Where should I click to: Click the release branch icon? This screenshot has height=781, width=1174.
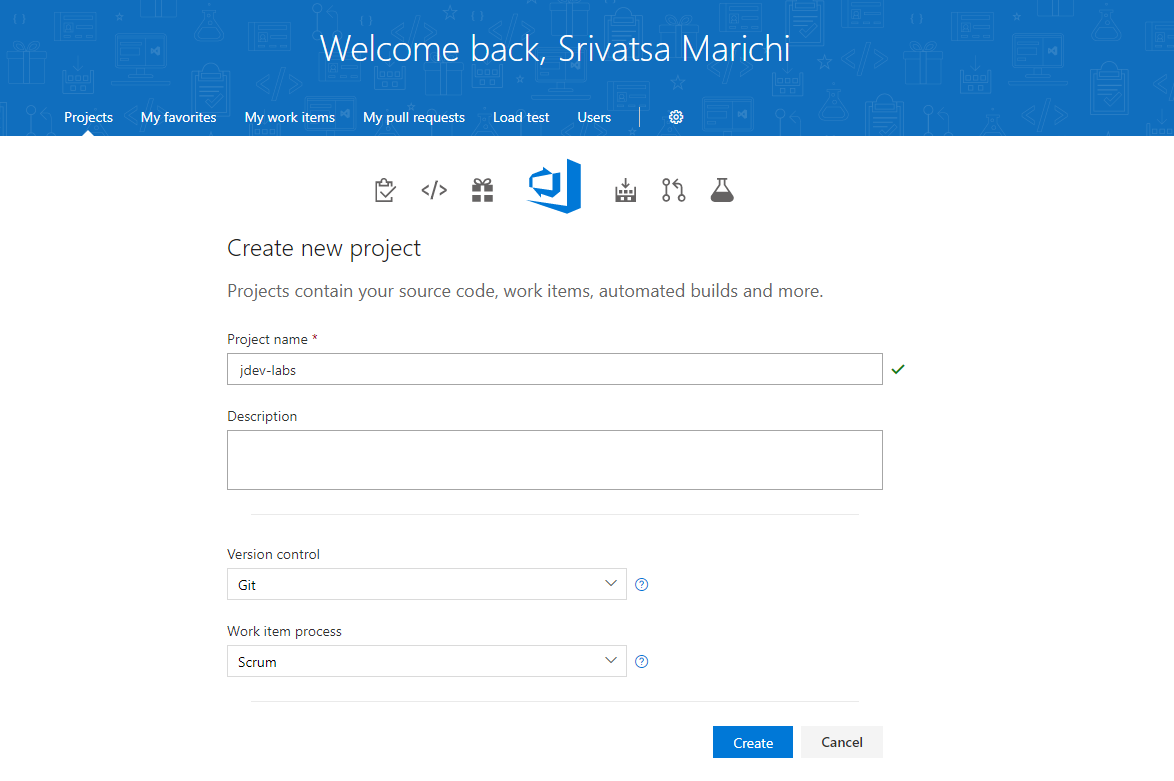[673, 189]
